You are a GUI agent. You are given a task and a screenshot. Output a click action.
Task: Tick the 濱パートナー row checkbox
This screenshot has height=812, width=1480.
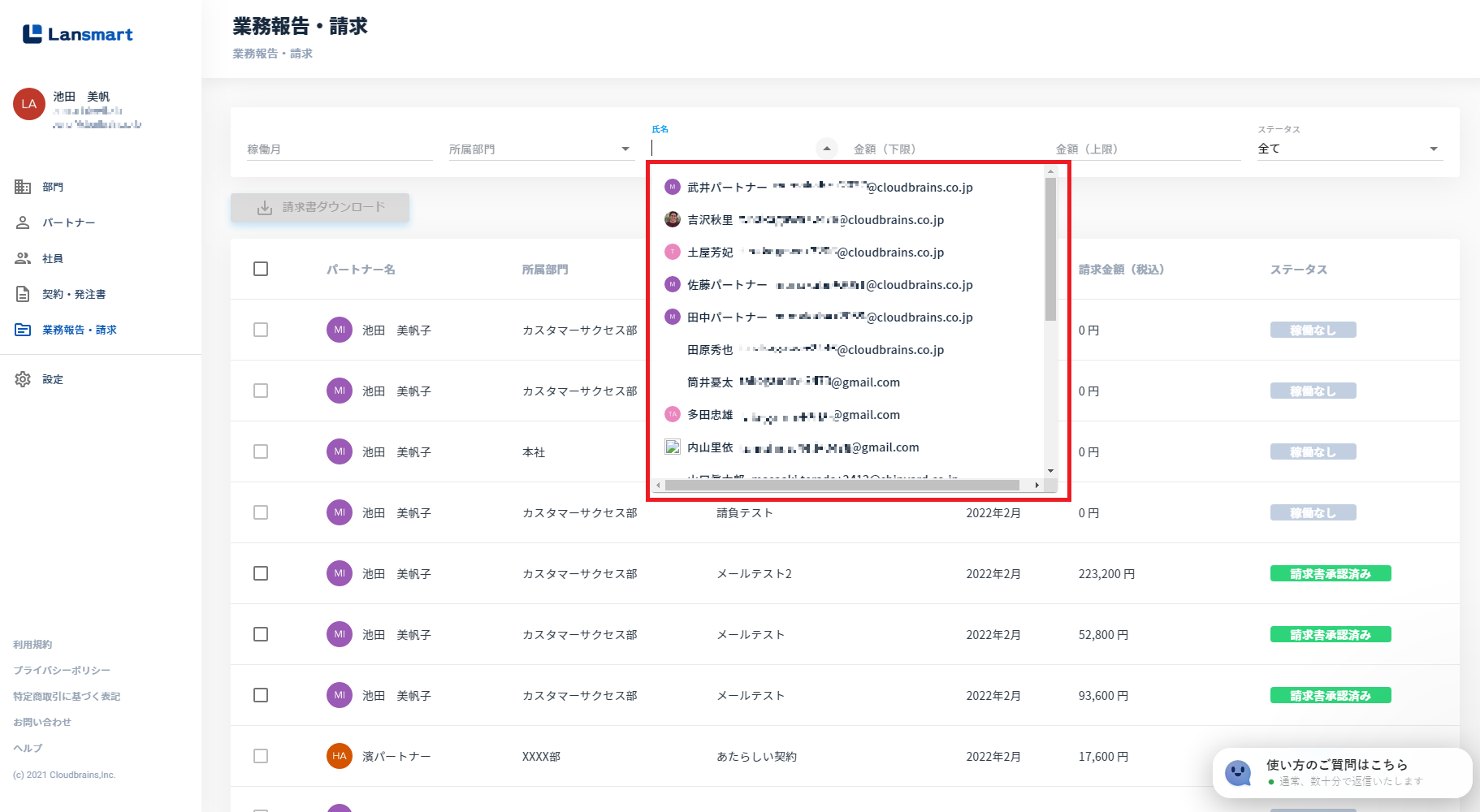pos(261,756)
